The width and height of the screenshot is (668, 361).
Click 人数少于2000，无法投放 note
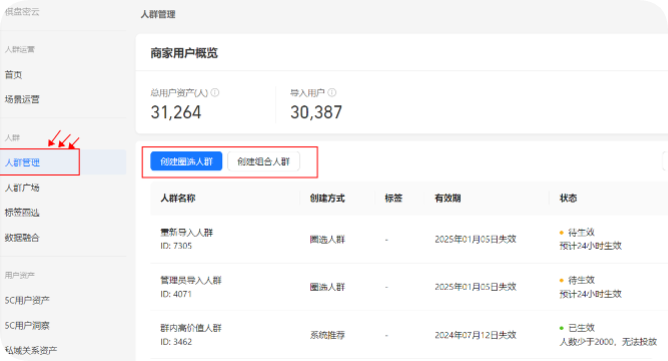[x=608, y=342]
